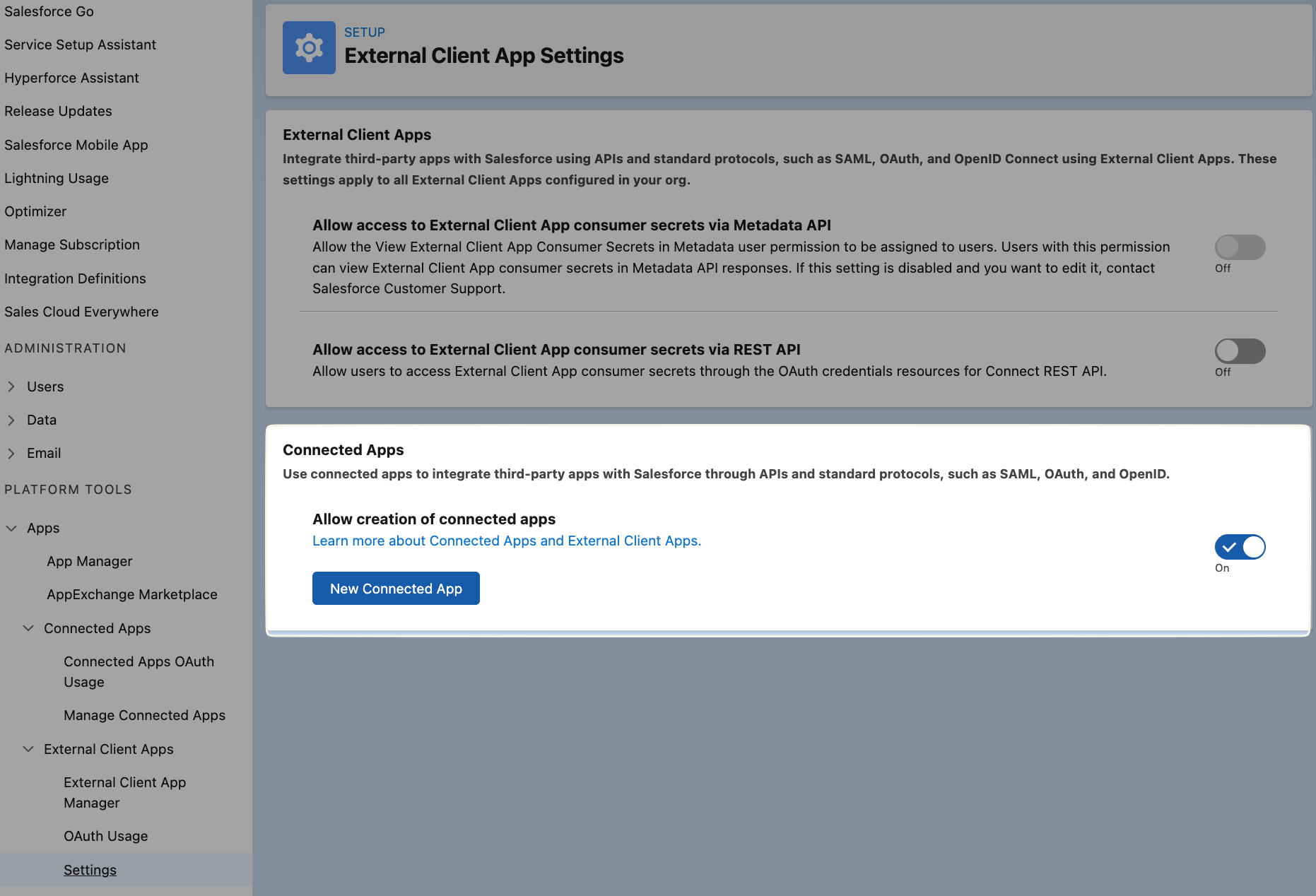Click the New Connected App button
This screenshot has width=1316, height=896.
point(396,589)
